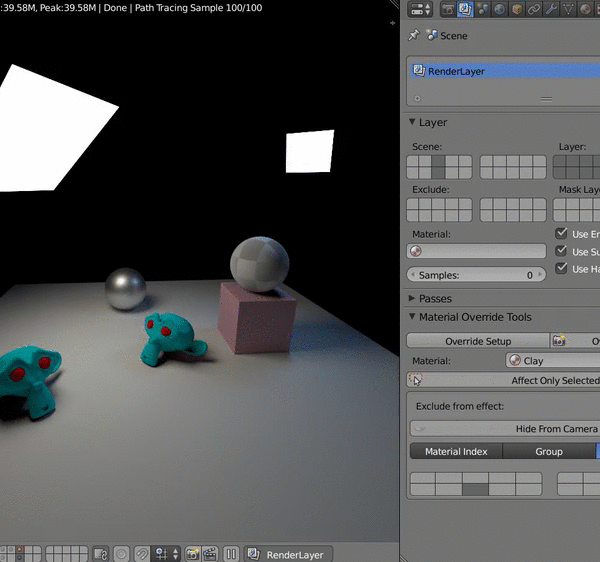Toggle first exclude-from-effect layer grid button

coord(423,478)
